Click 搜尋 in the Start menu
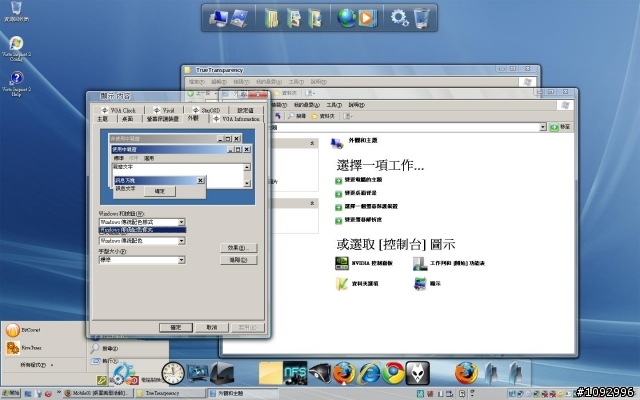Viewport: 640px width, 400px height. (x=104, y=349)
